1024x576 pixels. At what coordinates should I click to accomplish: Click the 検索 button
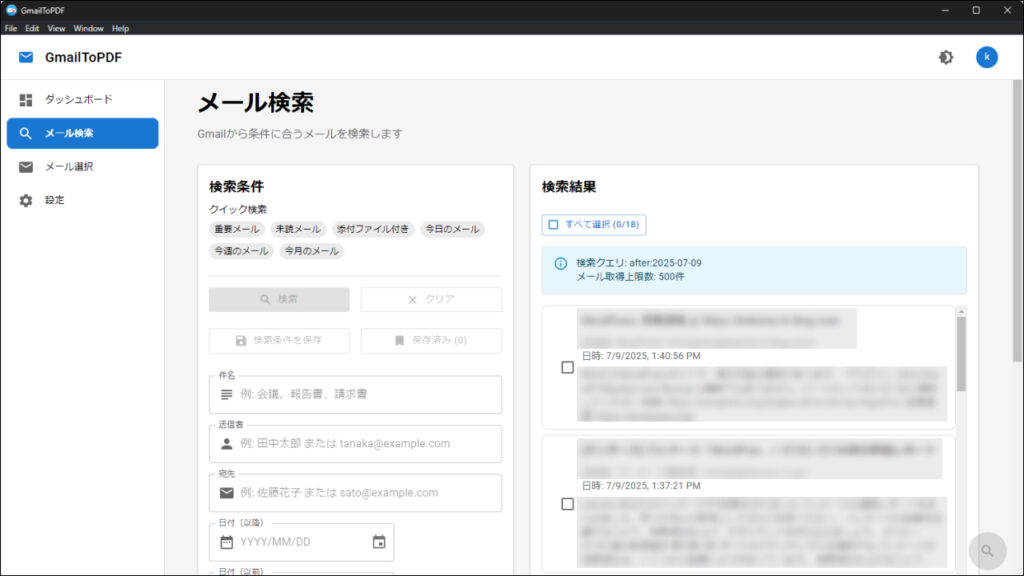point(280,299)
